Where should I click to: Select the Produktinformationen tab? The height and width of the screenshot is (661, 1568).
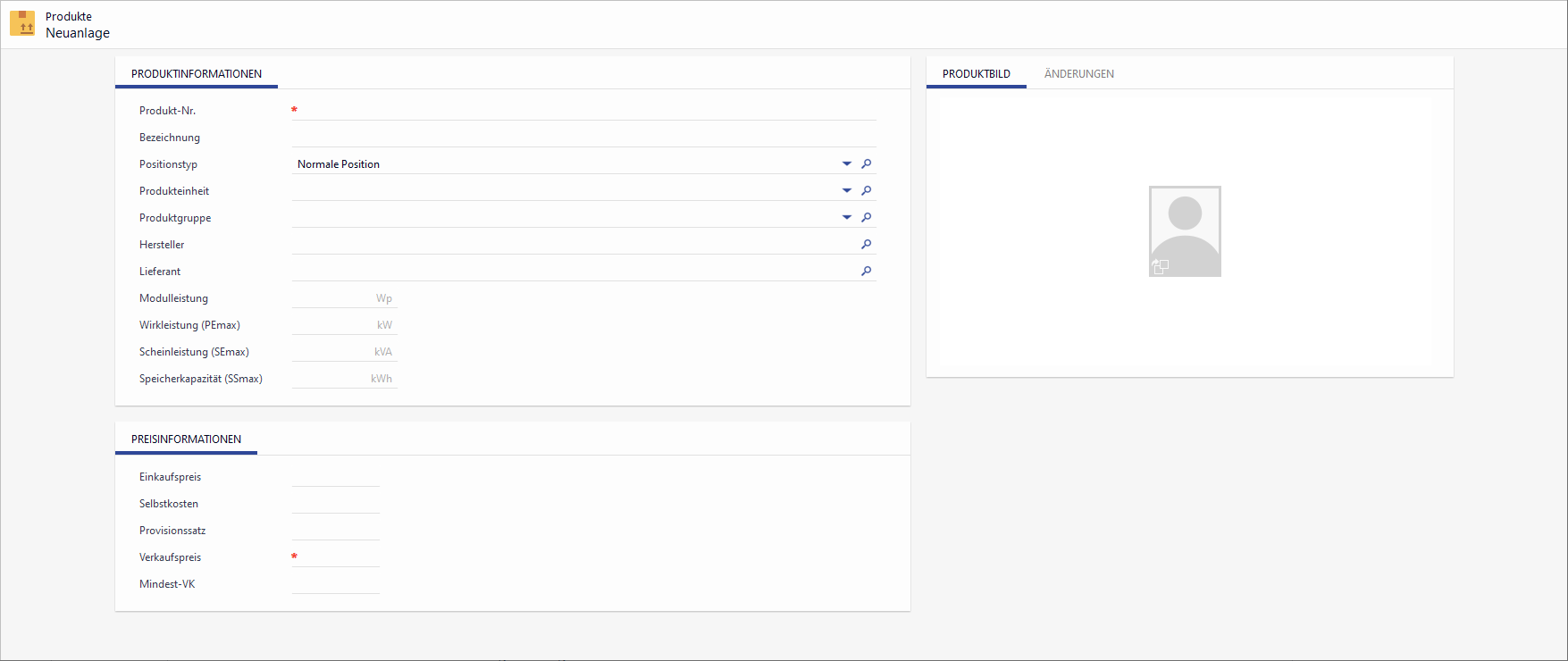pos(197,74)
